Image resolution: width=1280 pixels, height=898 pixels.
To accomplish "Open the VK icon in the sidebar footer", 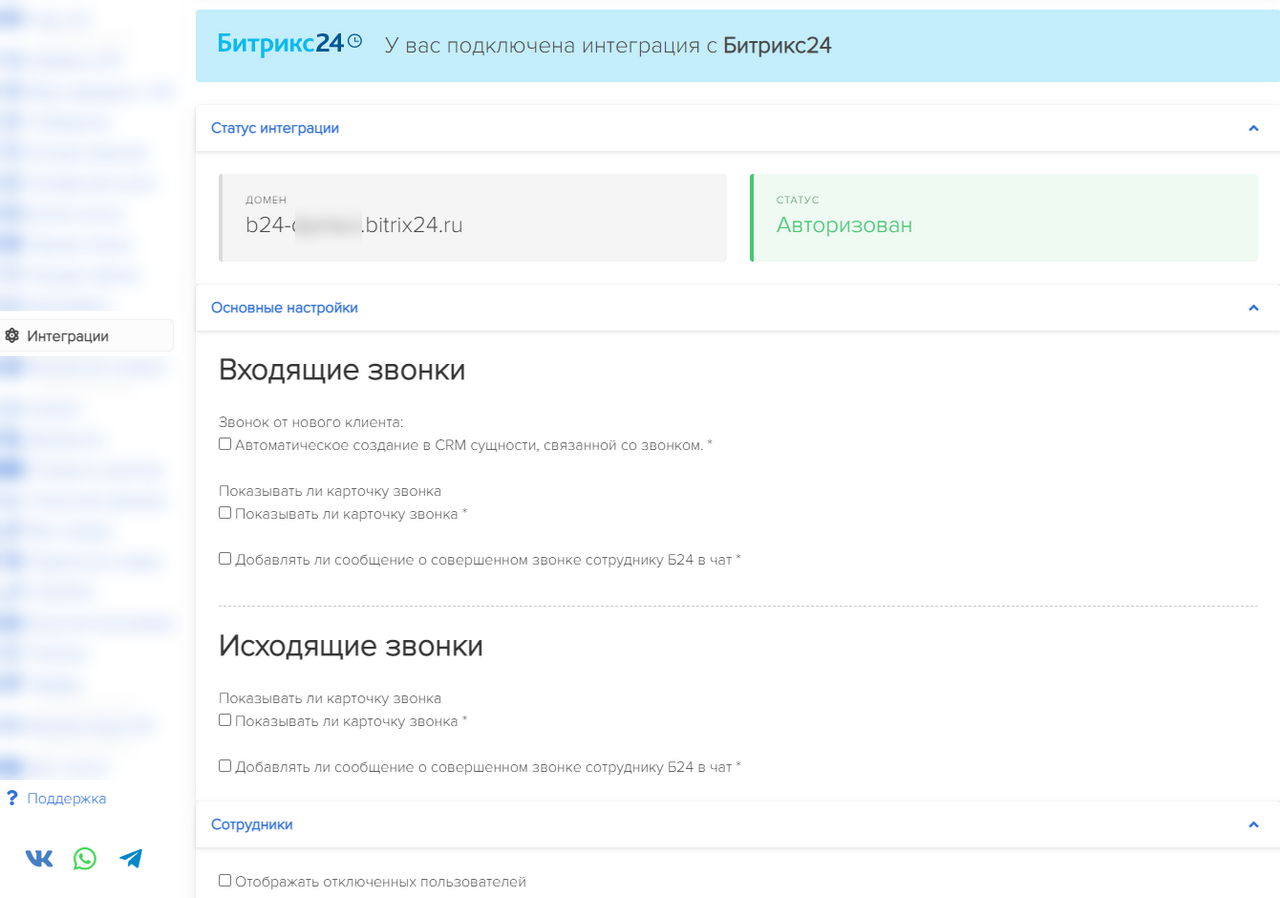I will (x=38, y=858).
